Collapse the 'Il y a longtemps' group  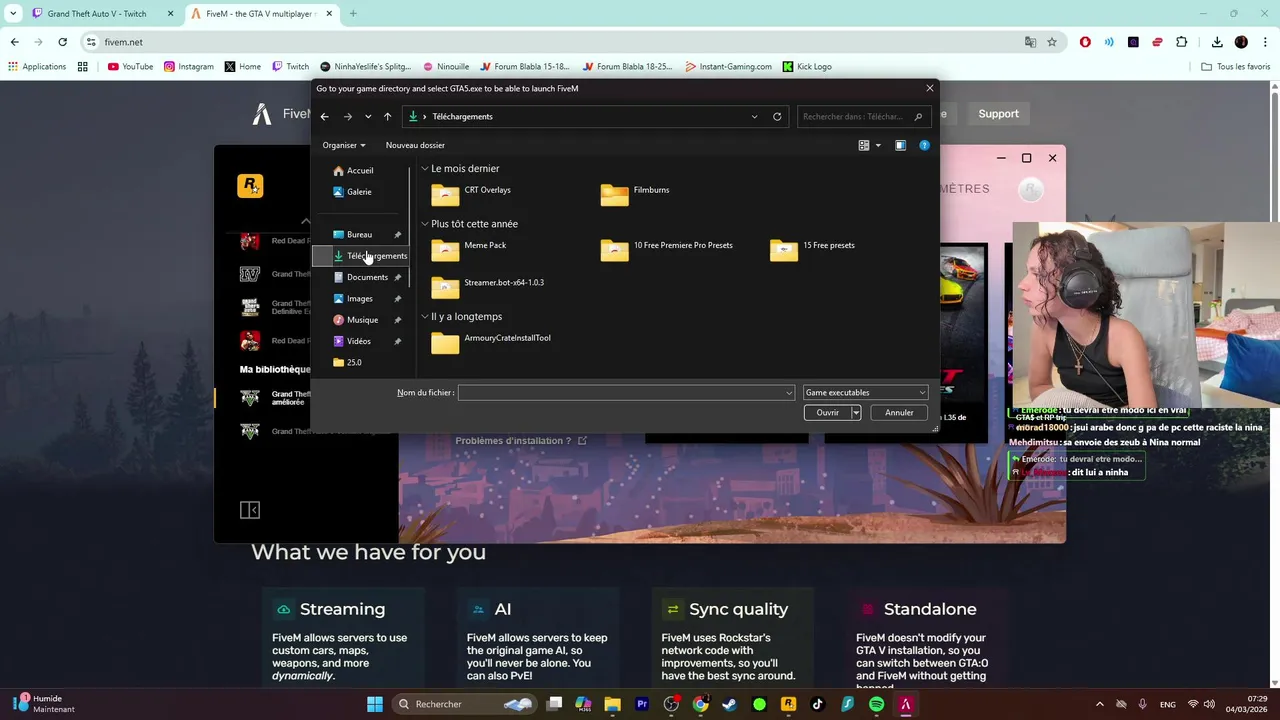[425, 317]
